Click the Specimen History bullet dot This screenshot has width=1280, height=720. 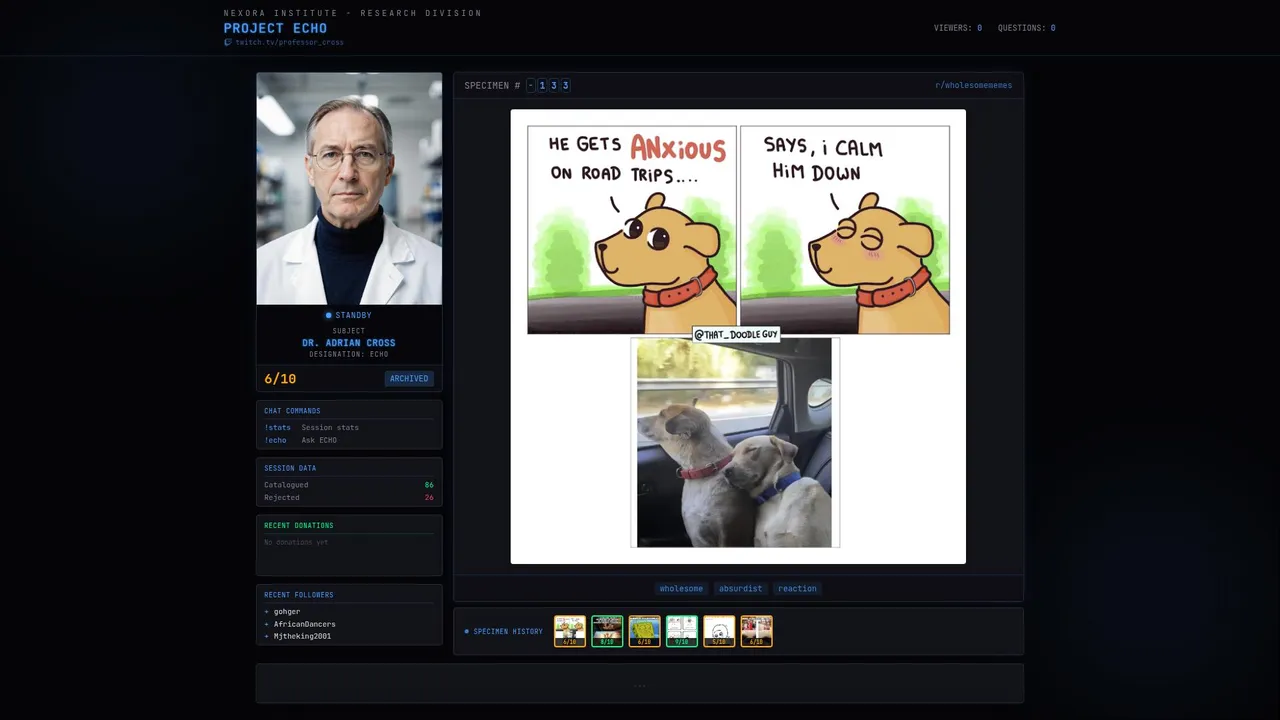466,631
